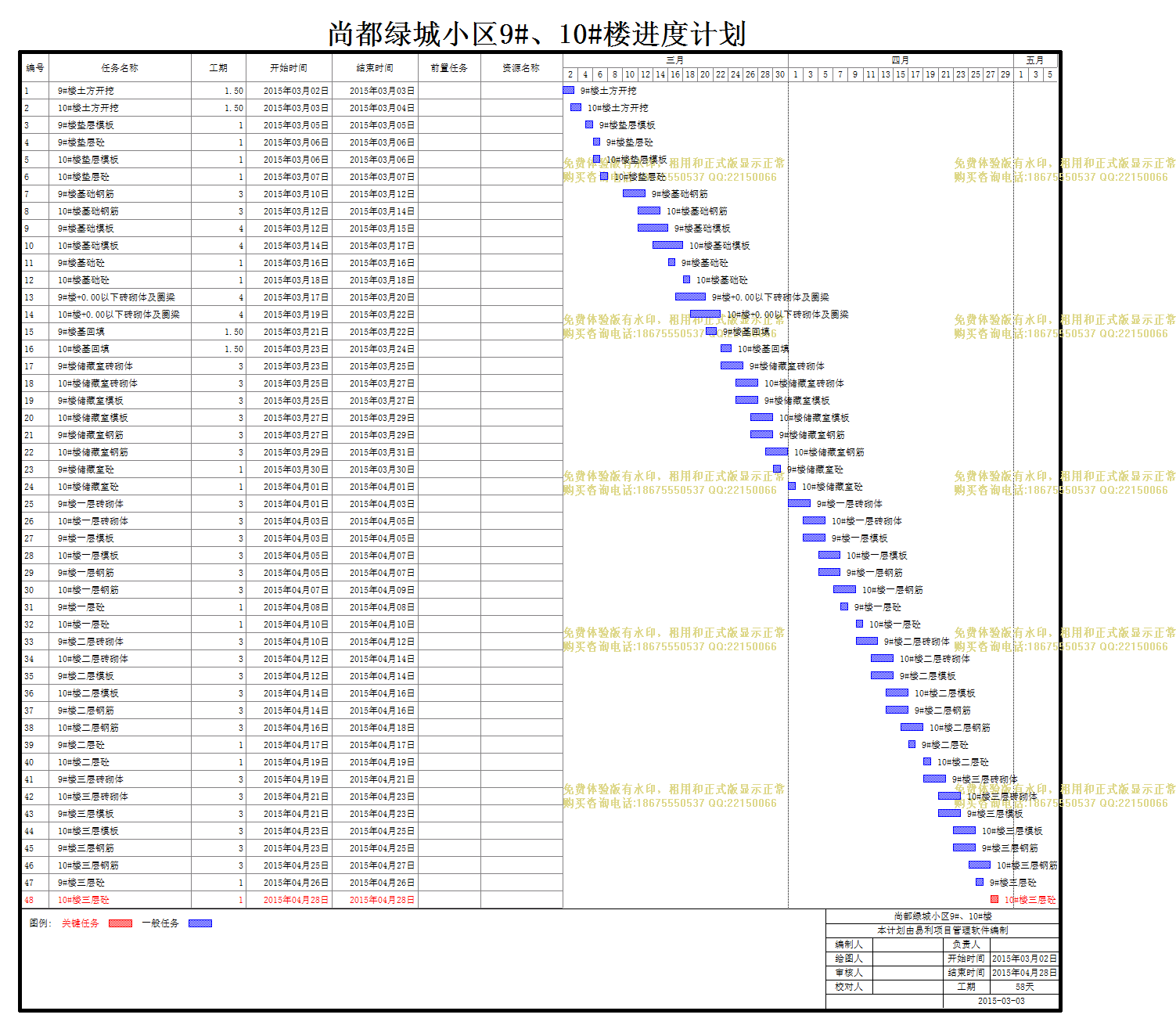Click the 编制人 field in the footer block

coord(908,944)
